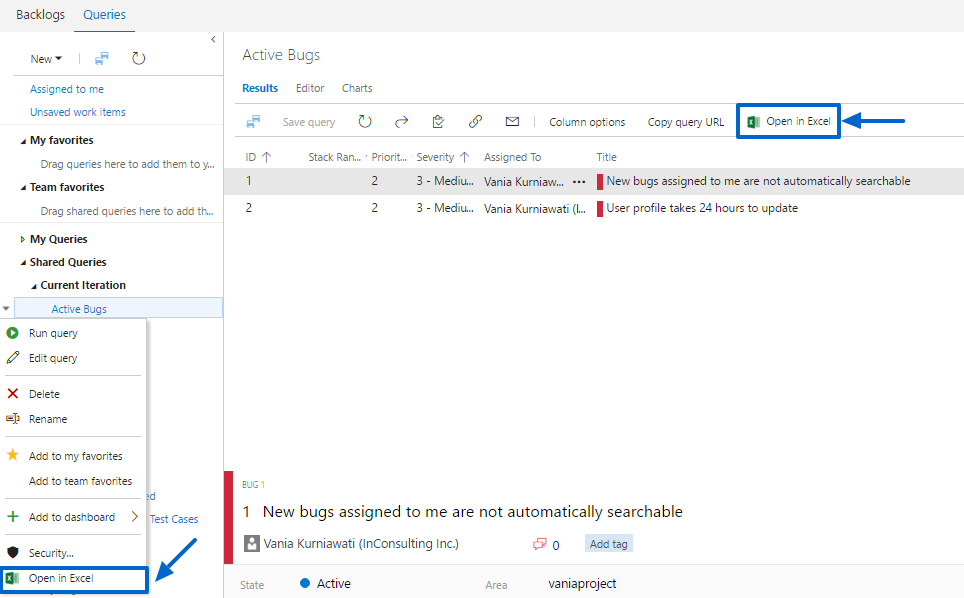
Task: Refresh the query tree in left panel
Action: pyautogui.click(x=139, y=59)
